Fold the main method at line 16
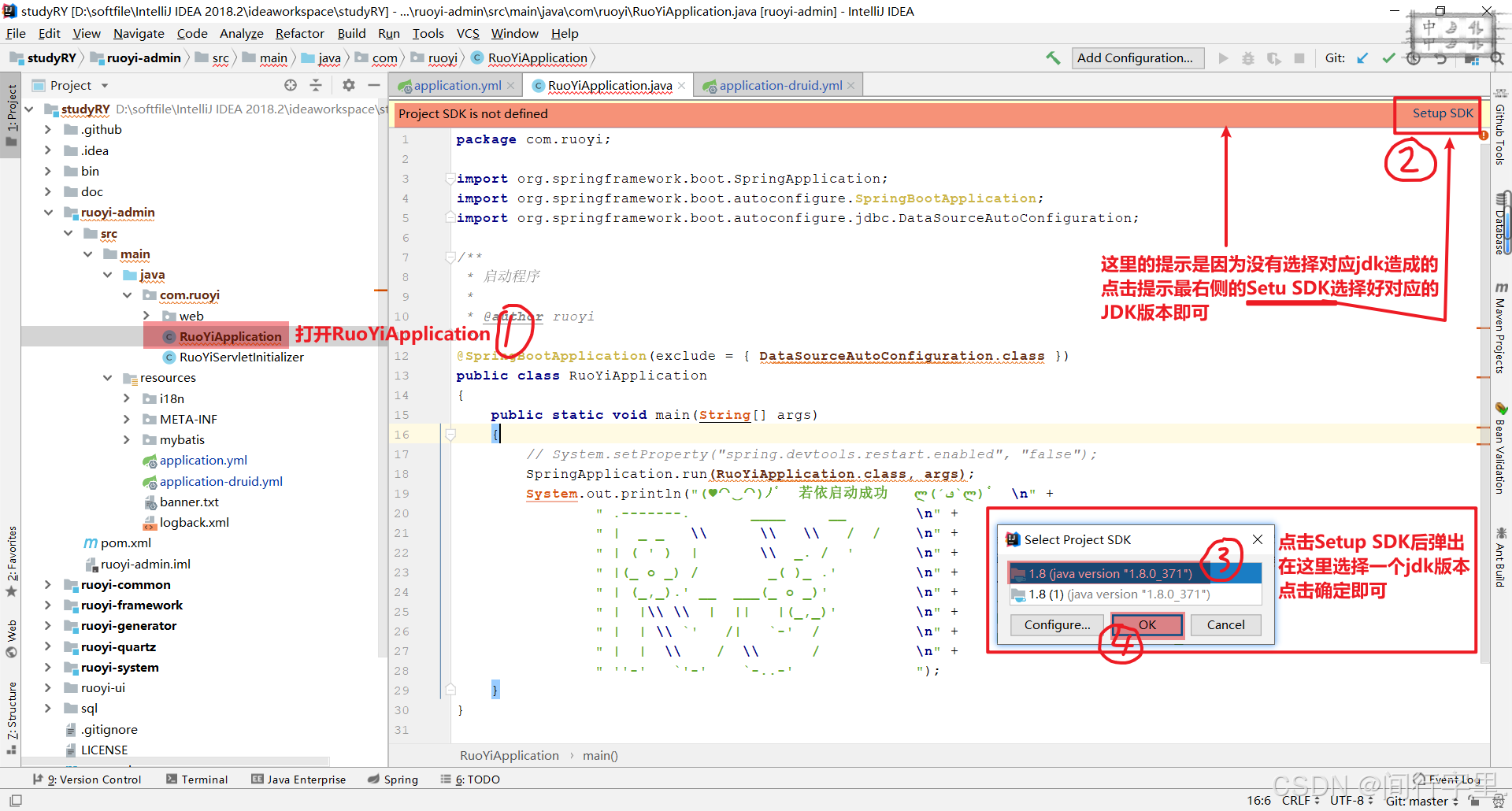The height and width of the screenshot is (811, 1512). tap(450, 435)
